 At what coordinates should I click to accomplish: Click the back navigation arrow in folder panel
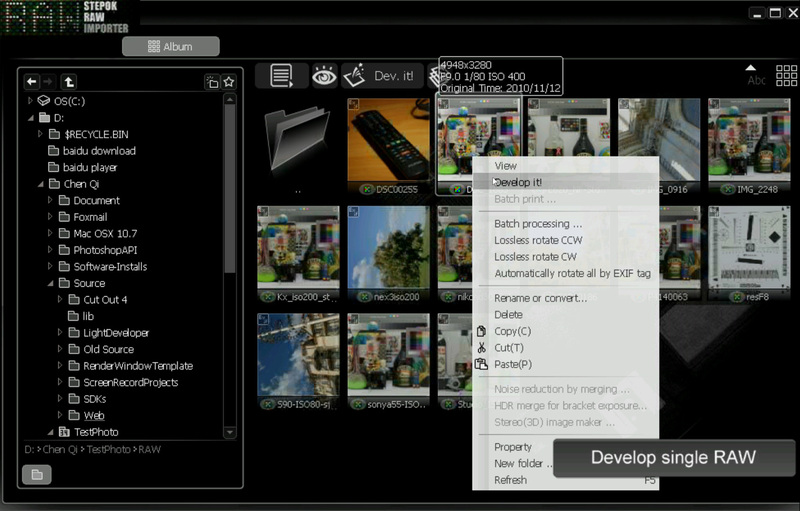tap(32, 82)
